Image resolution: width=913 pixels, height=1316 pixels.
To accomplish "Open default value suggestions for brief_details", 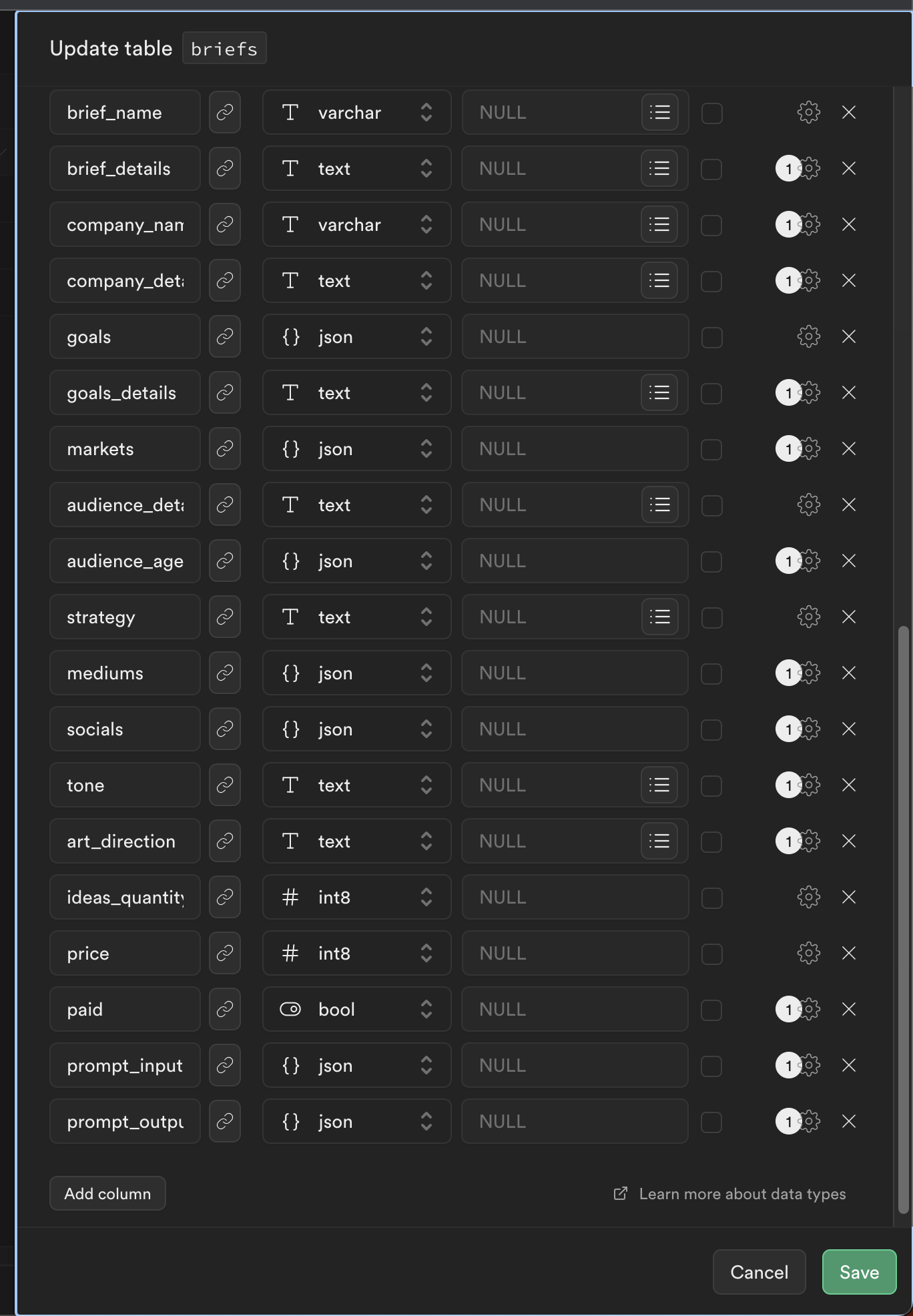I will click(659, 168).
